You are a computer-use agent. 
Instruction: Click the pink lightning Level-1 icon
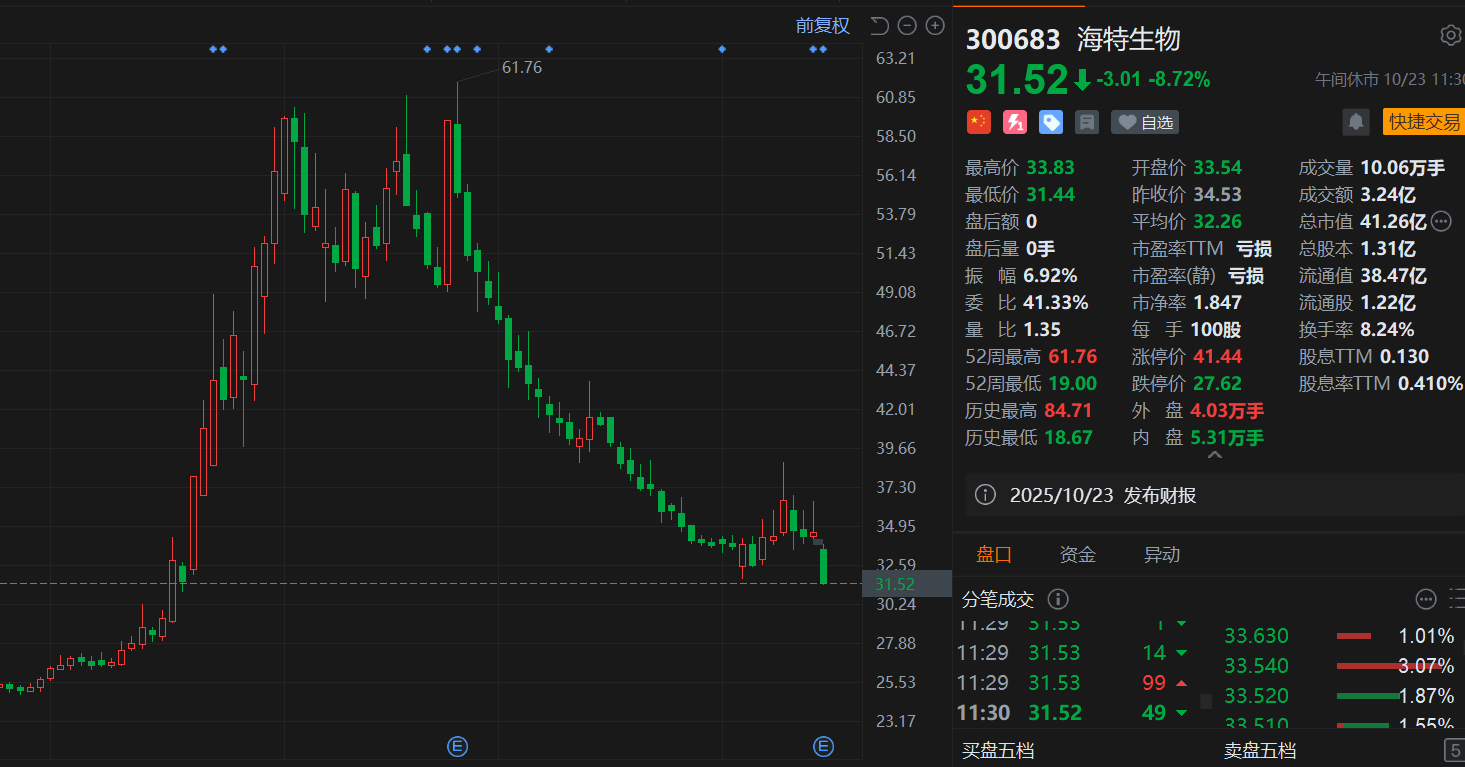pyautogui.click(x=1014, y=122)
